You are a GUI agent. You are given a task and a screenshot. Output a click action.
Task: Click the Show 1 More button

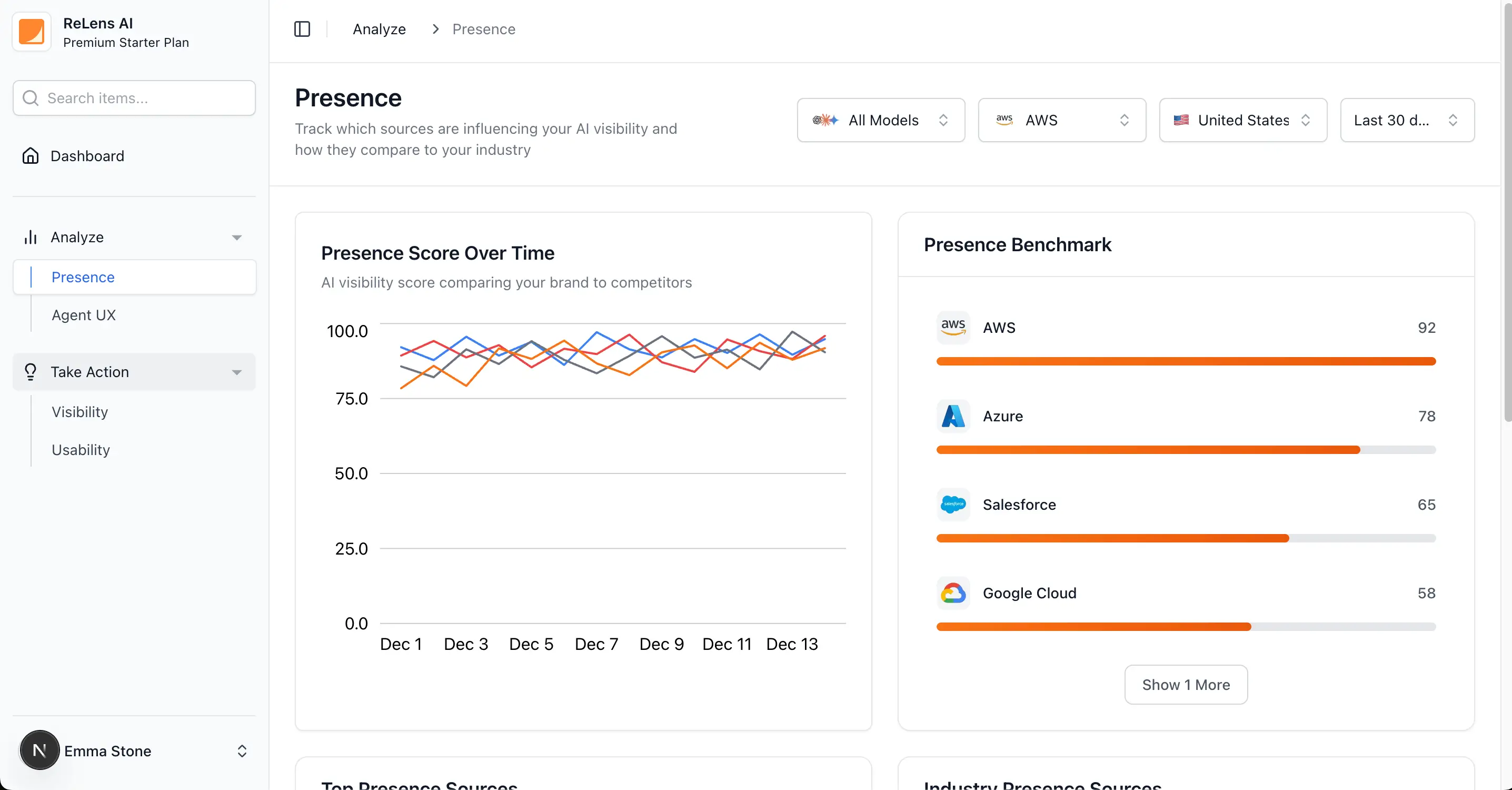pos(1186,684)
